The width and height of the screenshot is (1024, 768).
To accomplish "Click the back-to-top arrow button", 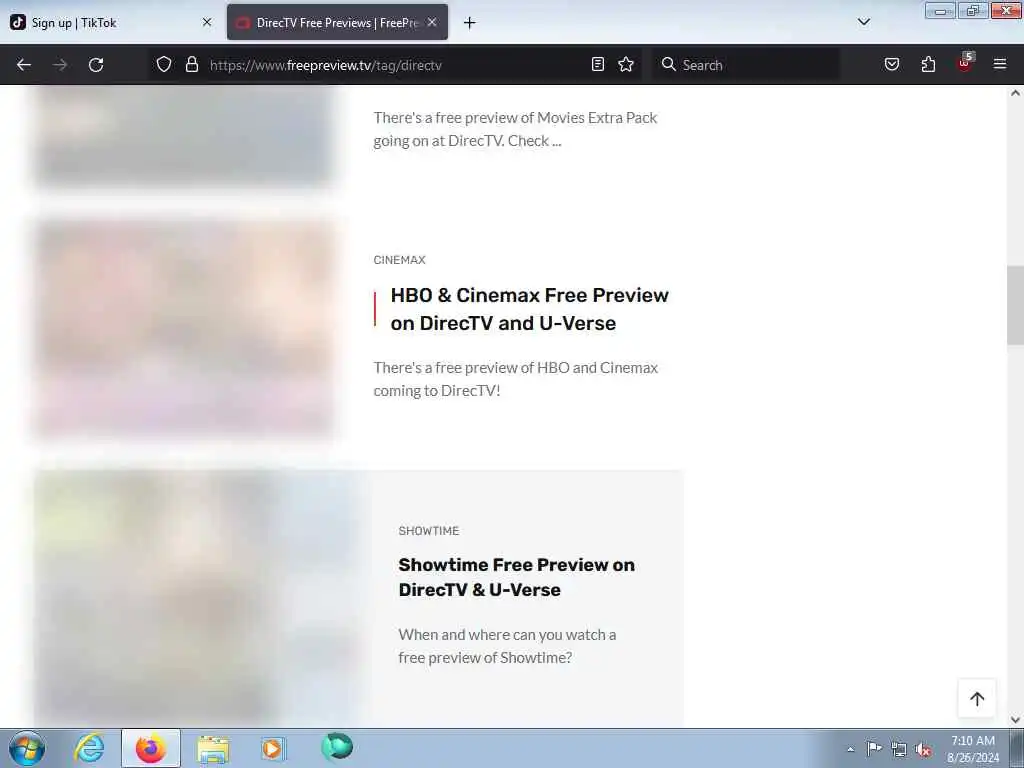I will tap(977, 699).
